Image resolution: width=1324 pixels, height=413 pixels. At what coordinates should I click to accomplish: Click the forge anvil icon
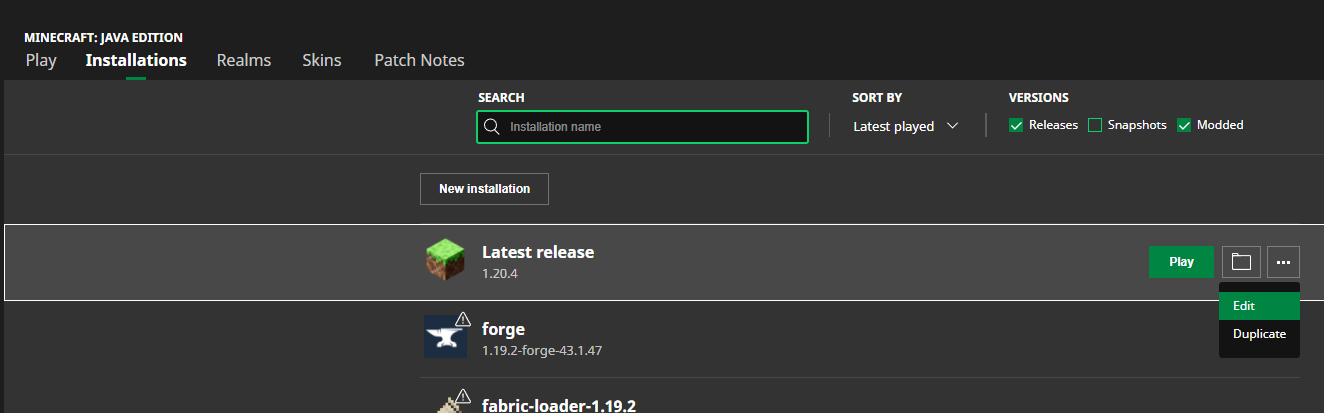click(443, 338)
